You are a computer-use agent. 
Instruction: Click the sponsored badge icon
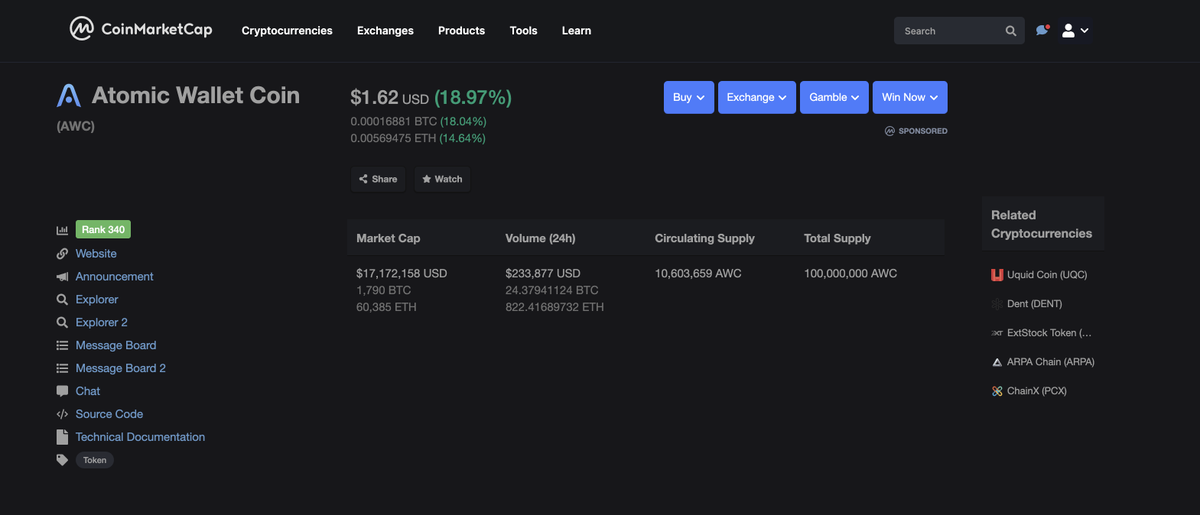pos(890,131)
